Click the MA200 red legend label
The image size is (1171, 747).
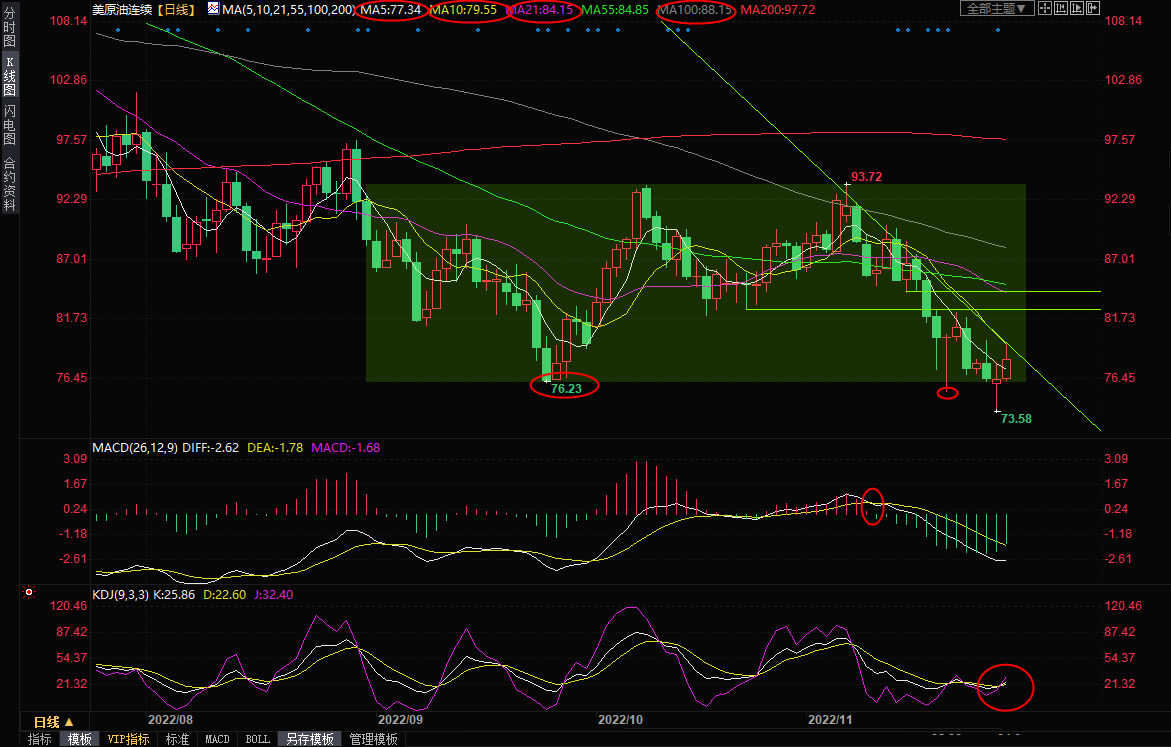777,9
